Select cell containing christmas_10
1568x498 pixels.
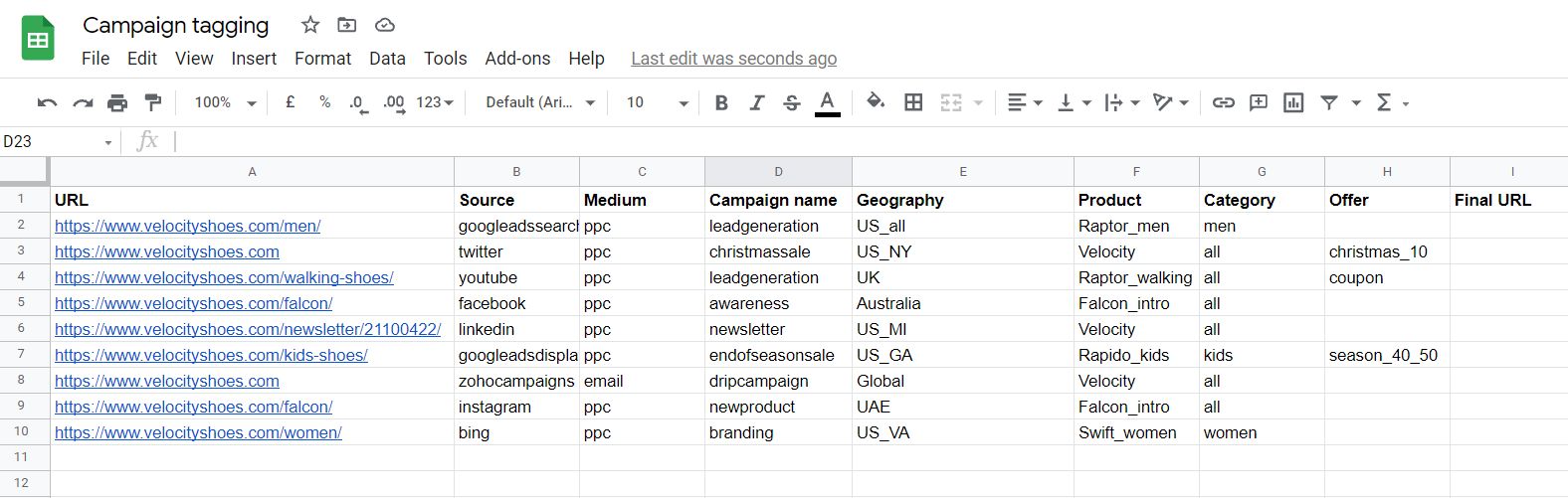coord(1387,251)
